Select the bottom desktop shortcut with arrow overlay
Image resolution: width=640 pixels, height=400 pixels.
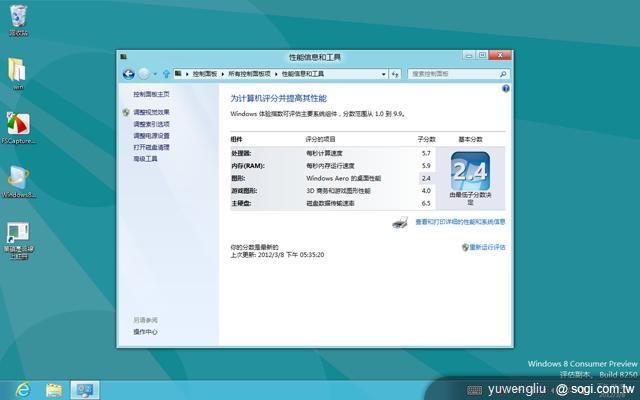pos(18,241)
